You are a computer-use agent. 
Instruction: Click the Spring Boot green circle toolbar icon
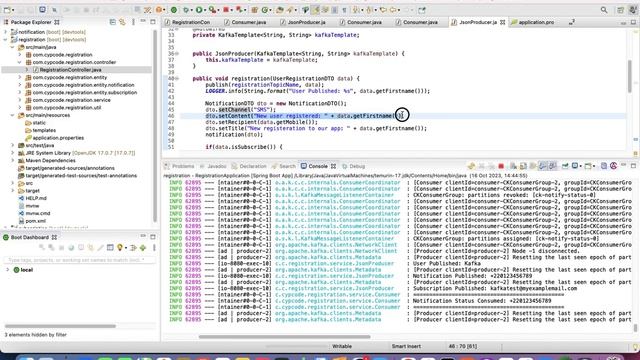[x=174, y=9]
